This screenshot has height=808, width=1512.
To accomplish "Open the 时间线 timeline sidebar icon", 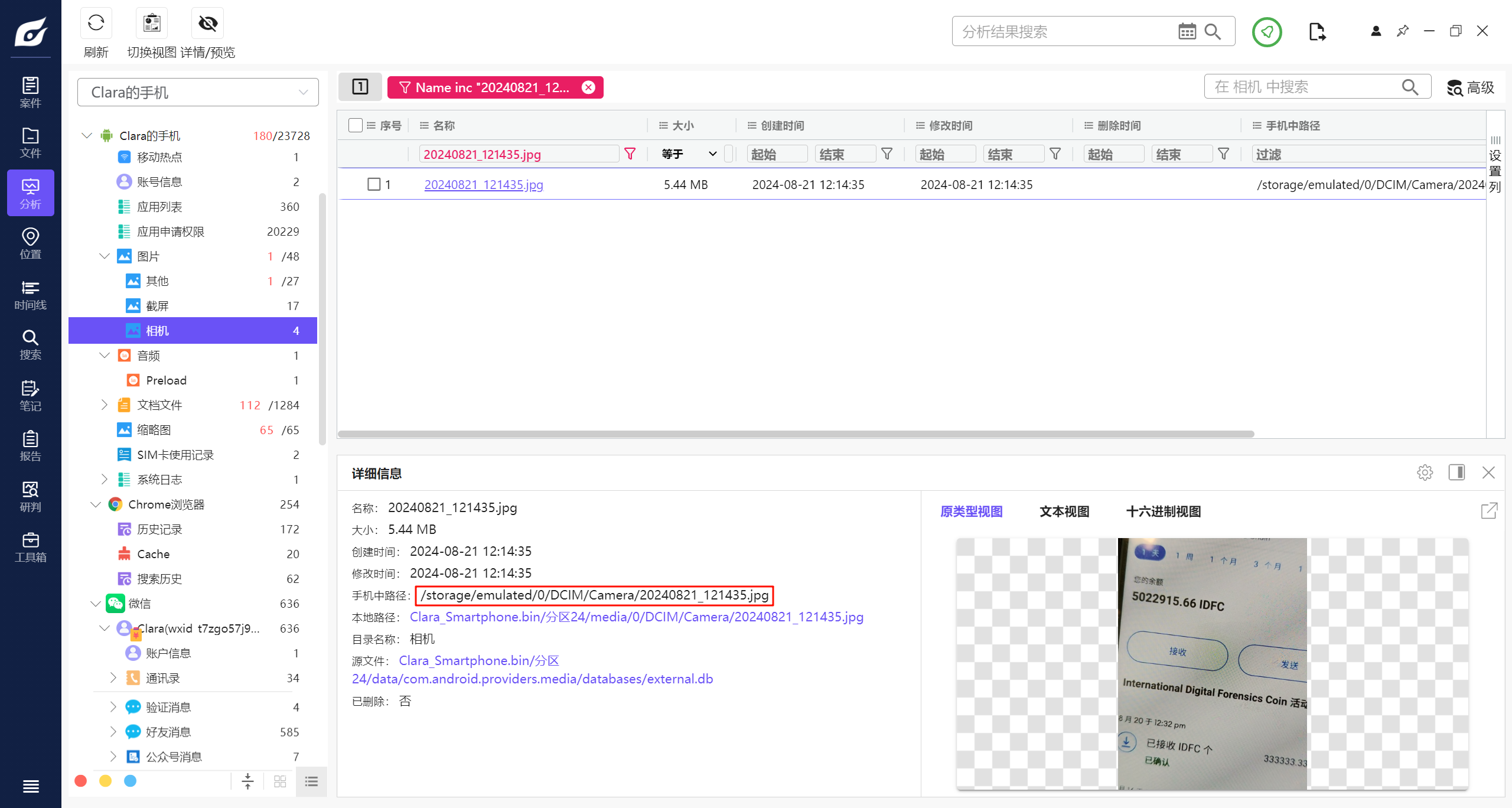I will [x=30, y=295].
